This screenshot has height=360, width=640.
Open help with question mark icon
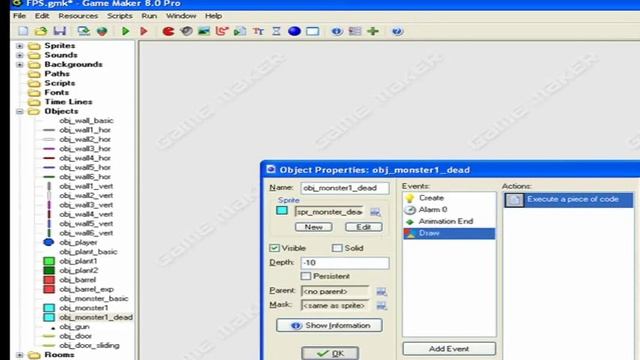[x=397, y=31]
